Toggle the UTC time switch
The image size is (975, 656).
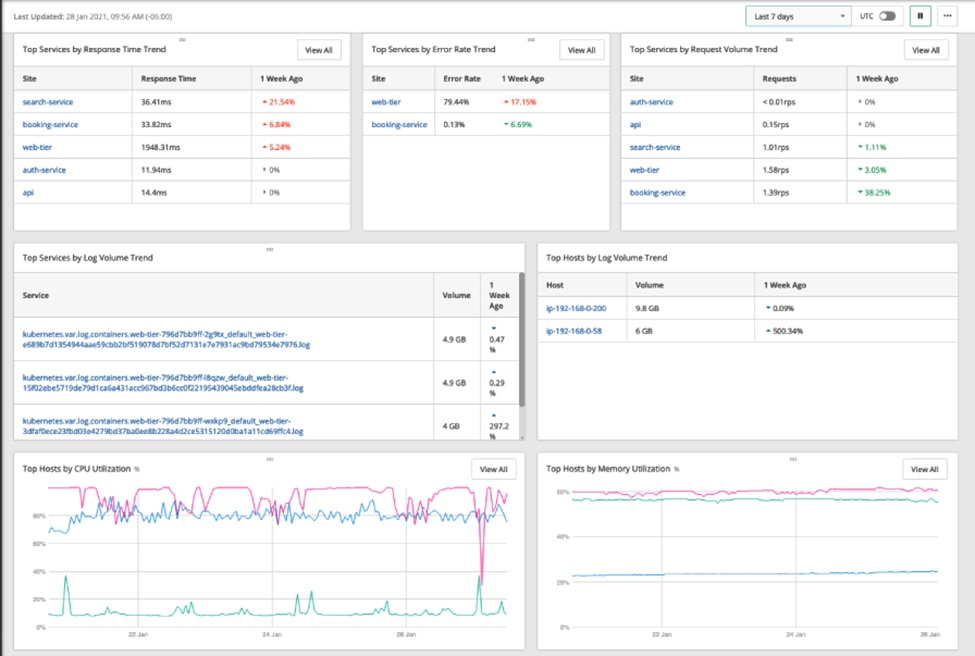click(x=887, y=16)
